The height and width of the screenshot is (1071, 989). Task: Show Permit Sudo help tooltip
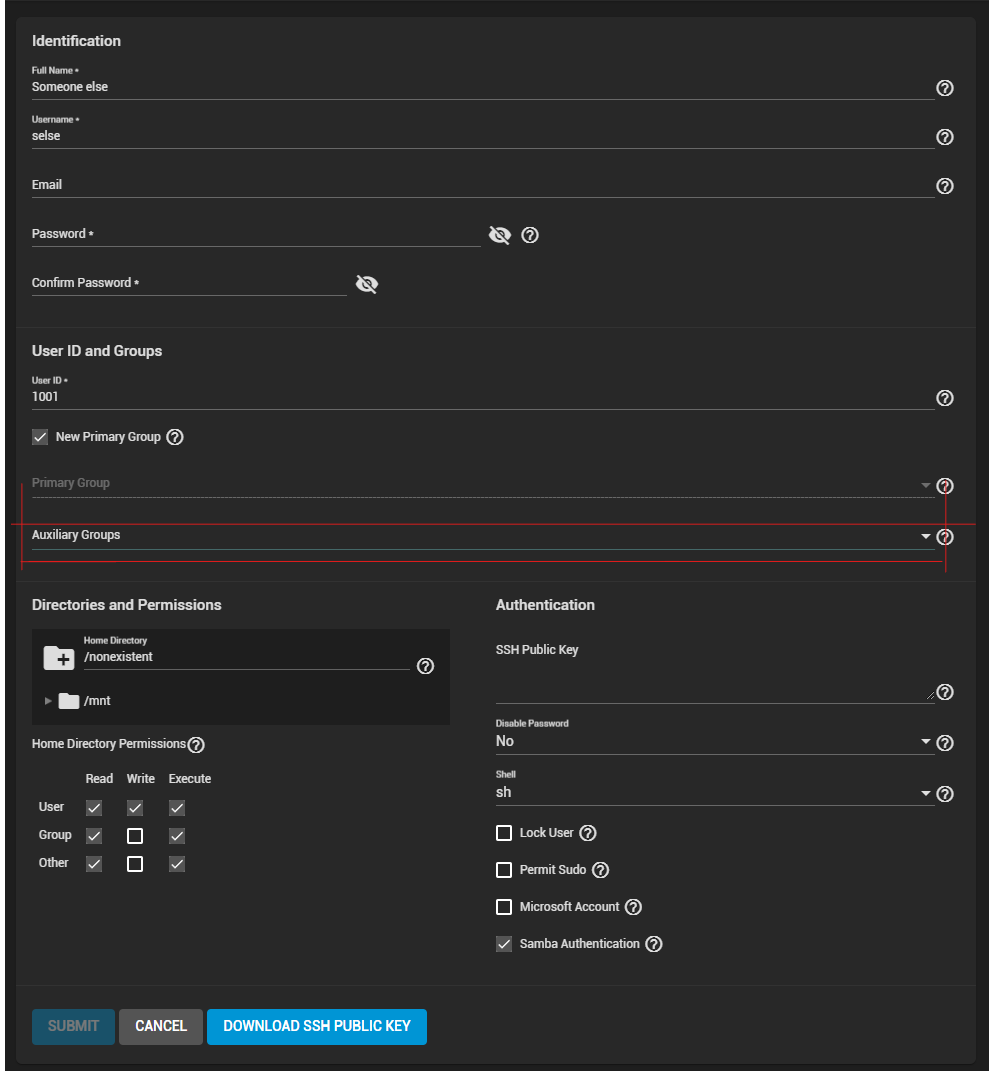point(600,870)
